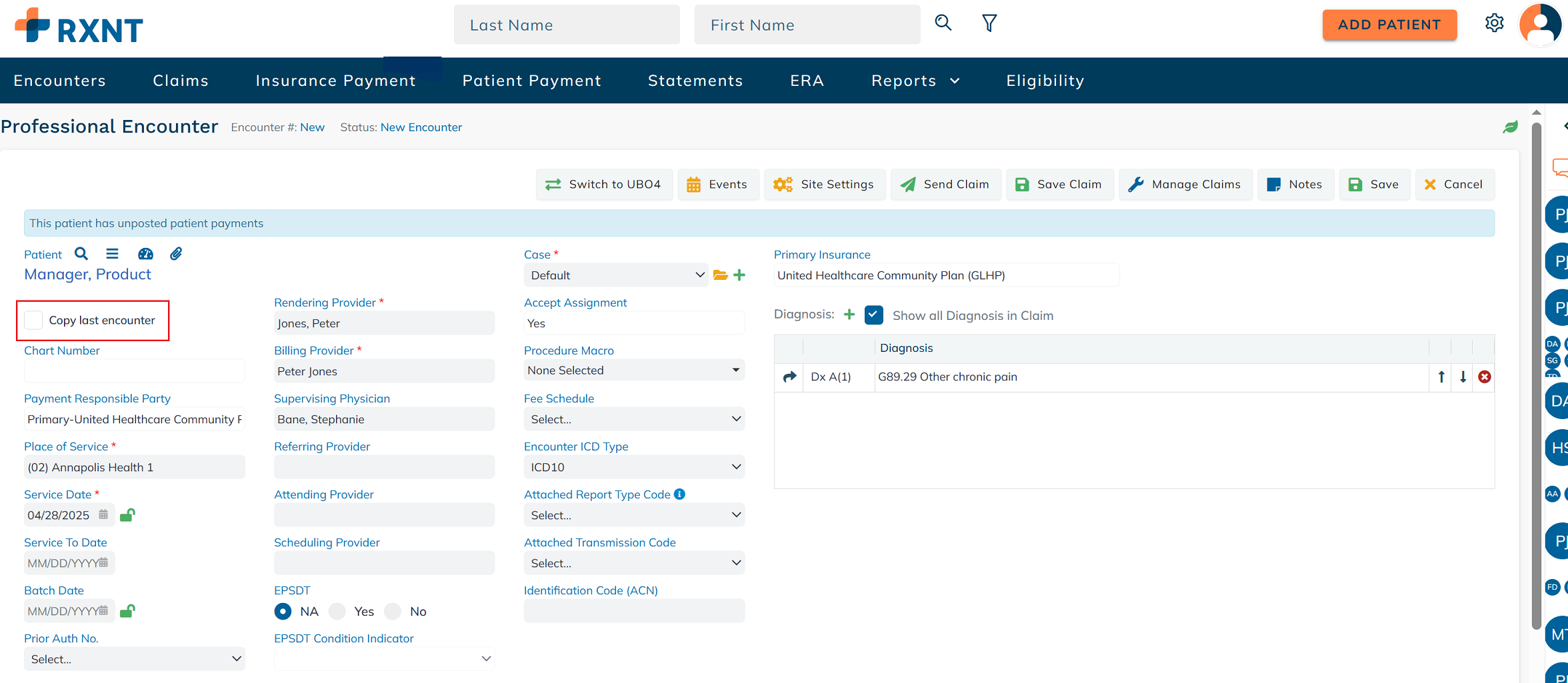This screenshot has height=683, width=1568.
Task: Move G89.29 diagnosis up
Action: point(1441,377)
